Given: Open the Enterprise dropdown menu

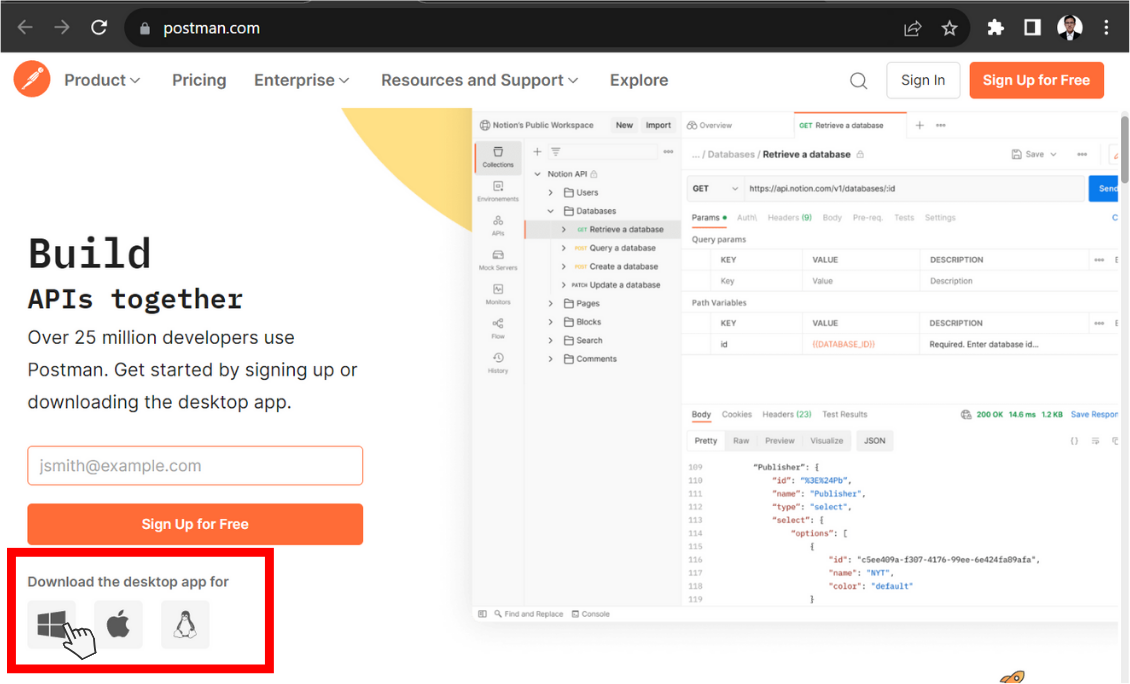Looking at the screenshot, I should (301, 80).
